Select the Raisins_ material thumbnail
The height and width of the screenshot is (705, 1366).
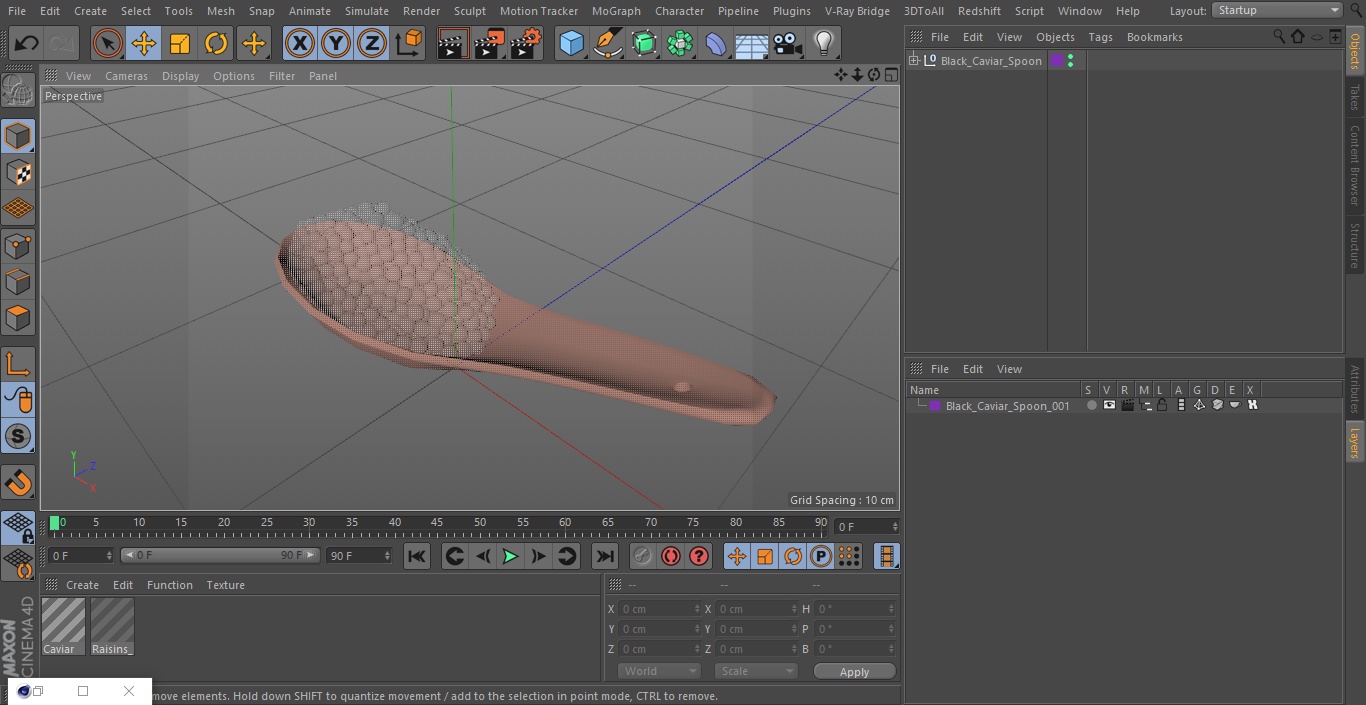click(x=112, y=626)
